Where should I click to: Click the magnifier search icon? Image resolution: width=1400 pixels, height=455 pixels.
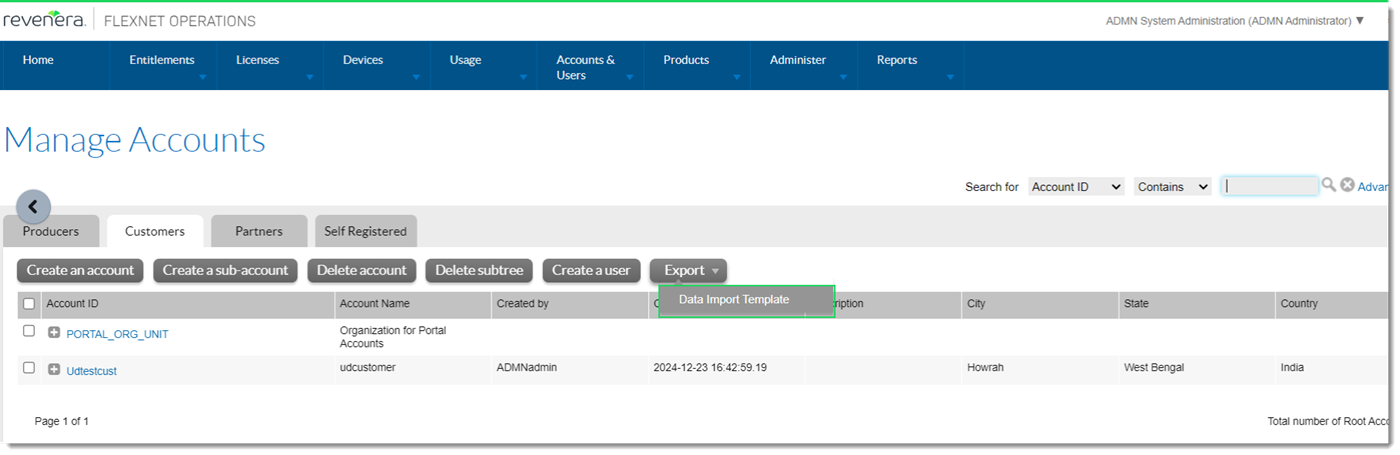1329,185
